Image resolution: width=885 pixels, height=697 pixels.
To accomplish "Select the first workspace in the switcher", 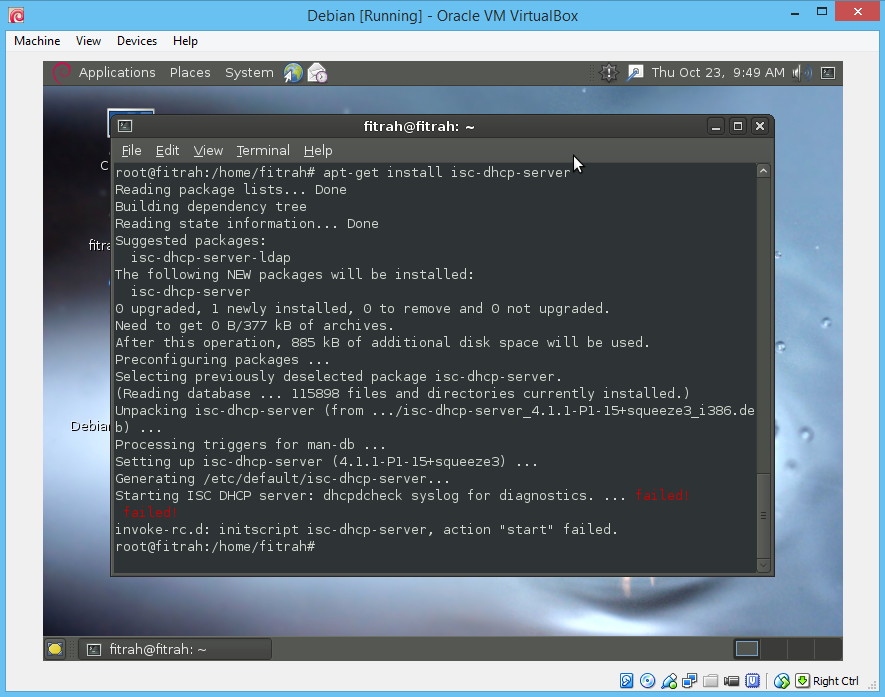I will (746, 649).
